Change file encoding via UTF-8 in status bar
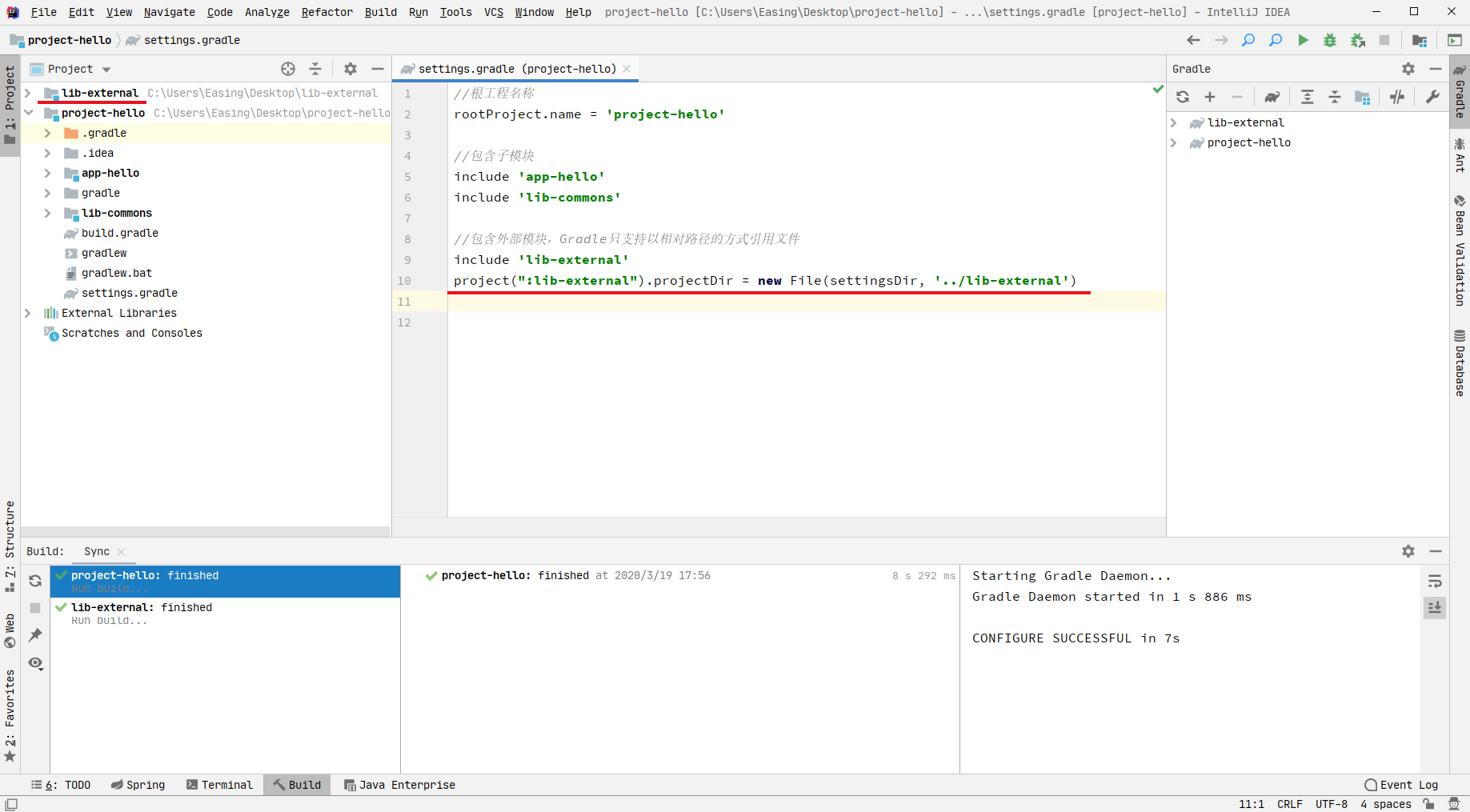1470x812 pixels. click(x=1332, y=804)
